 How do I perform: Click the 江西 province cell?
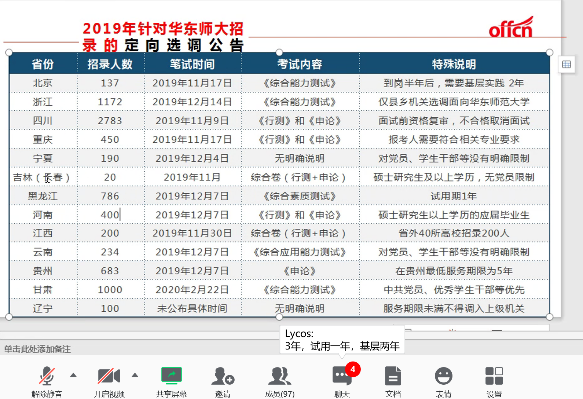(43, 233)
